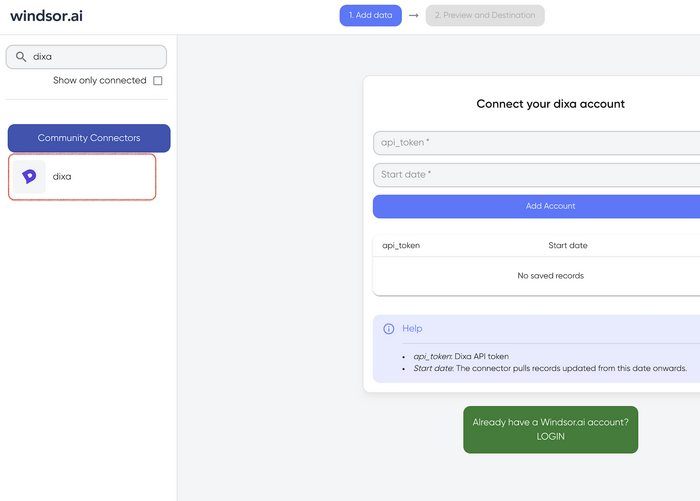Click the No saved records text

pos(550,276)
